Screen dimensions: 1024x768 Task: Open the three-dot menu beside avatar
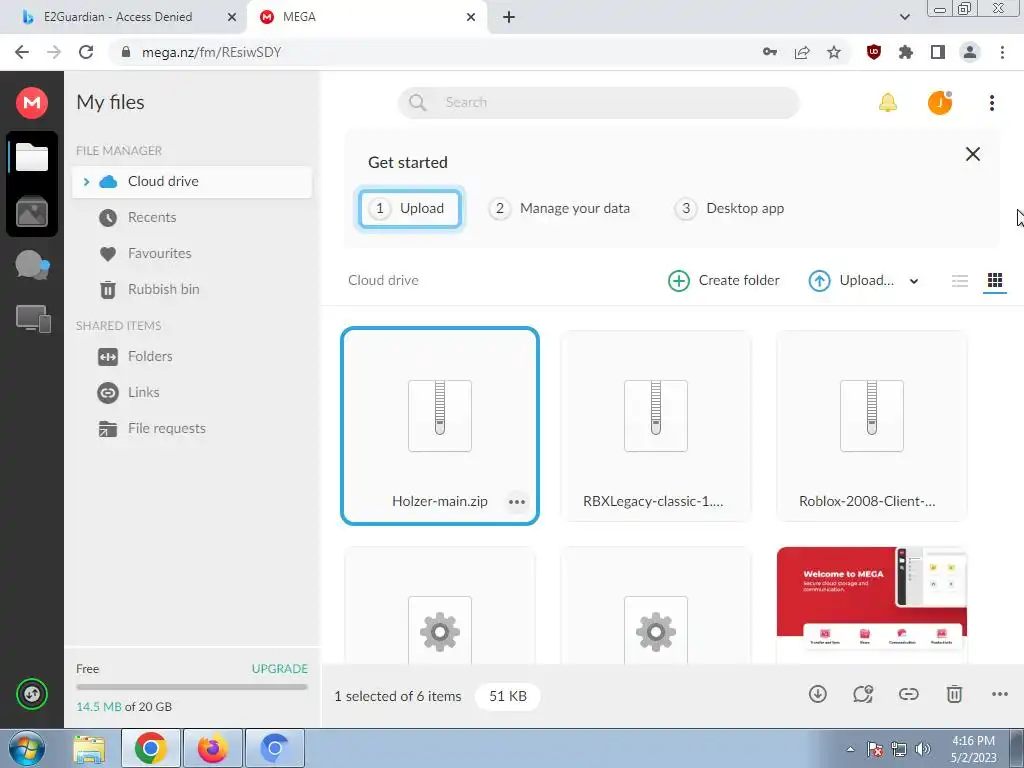tap(991, 103)
